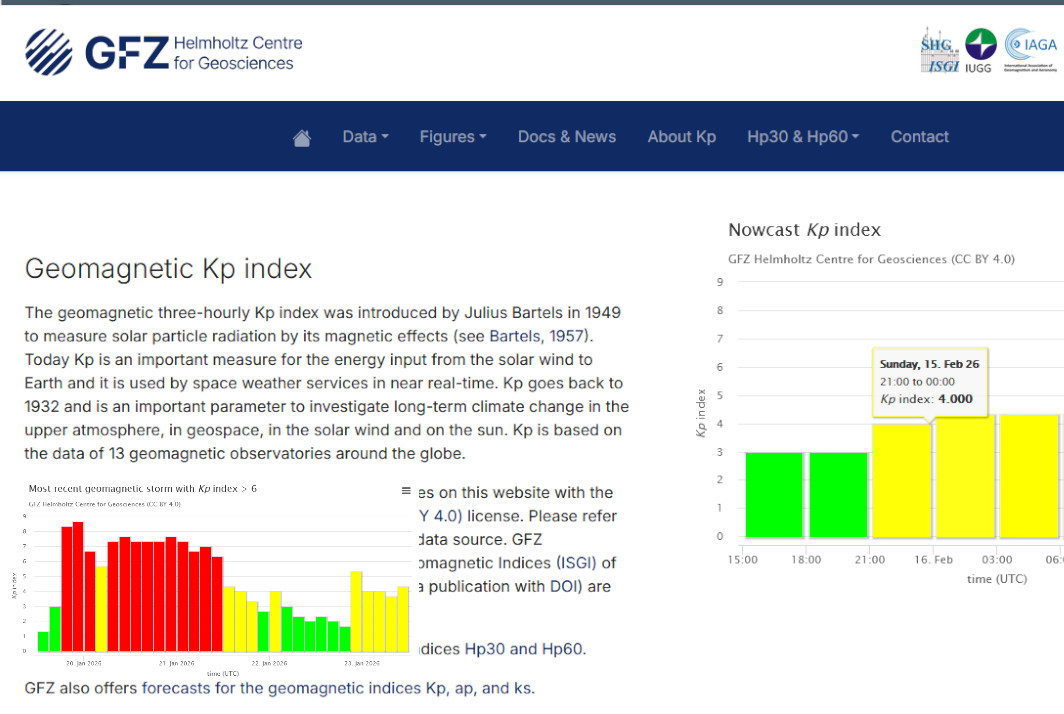Select the yellow 21:00 nowcast bar

click(x=902, y=481)
